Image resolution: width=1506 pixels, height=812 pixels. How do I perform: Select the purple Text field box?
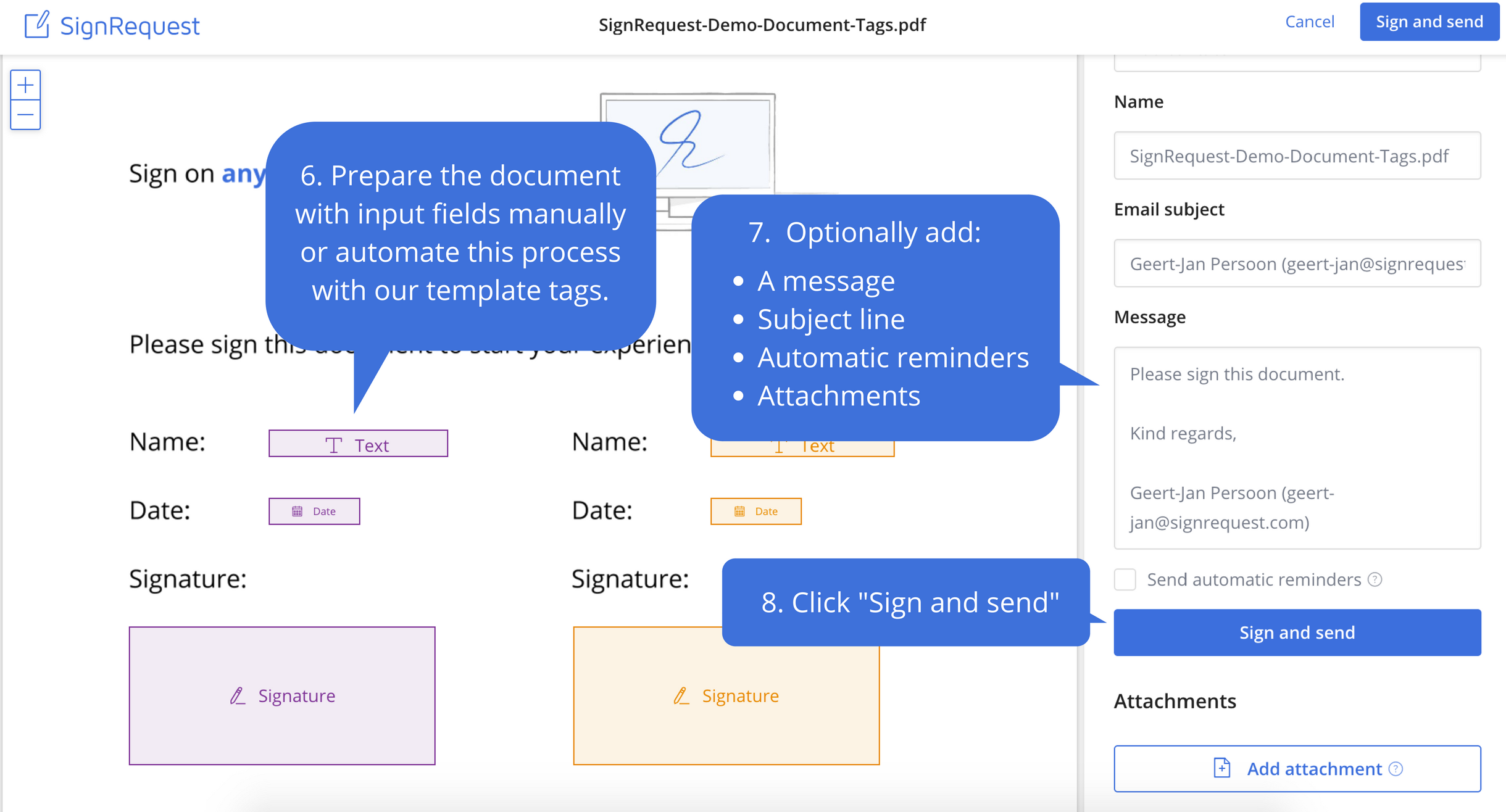(358, 444)
